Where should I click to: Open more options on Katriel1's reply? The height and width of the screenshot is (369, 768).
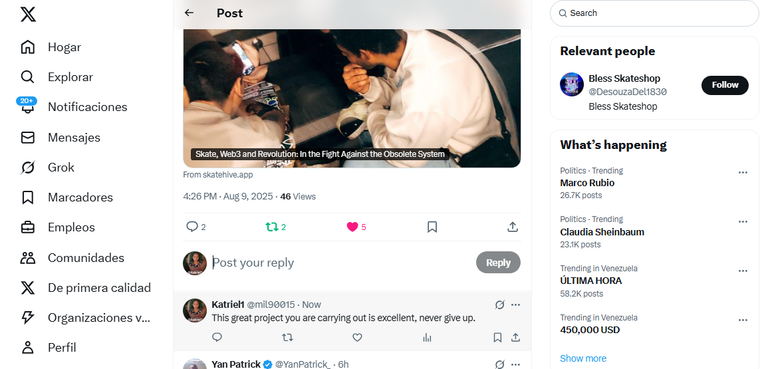coord(515,305)
